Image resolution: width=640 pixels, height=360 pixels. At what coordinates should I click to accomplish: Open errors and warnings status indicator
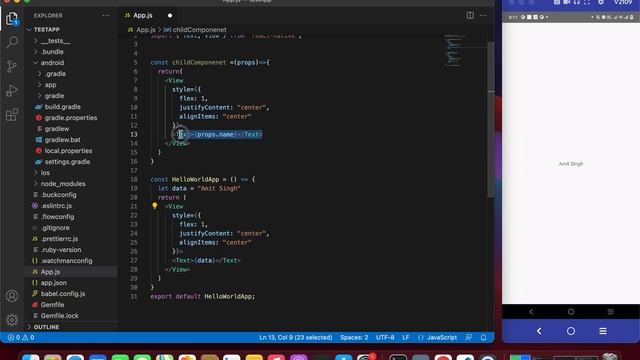(x=21, y=338)
